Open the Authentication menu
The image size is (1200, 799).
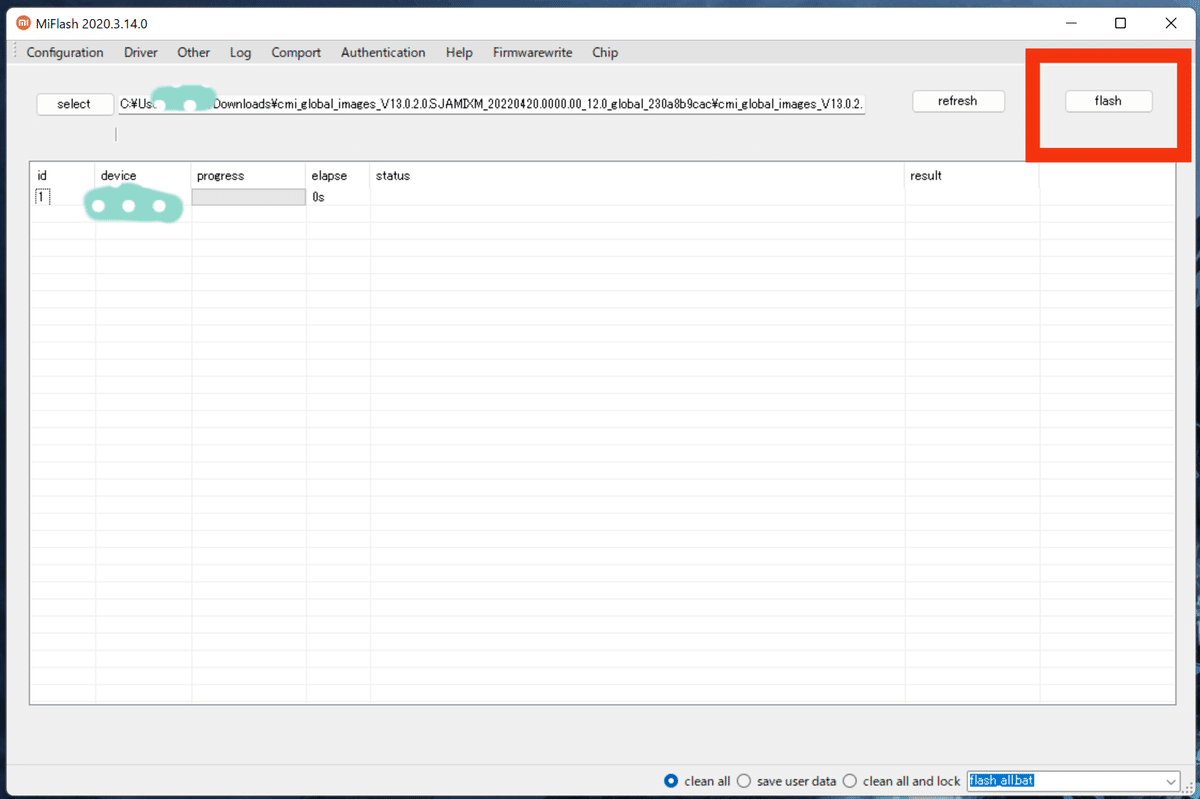pos(383,53)
